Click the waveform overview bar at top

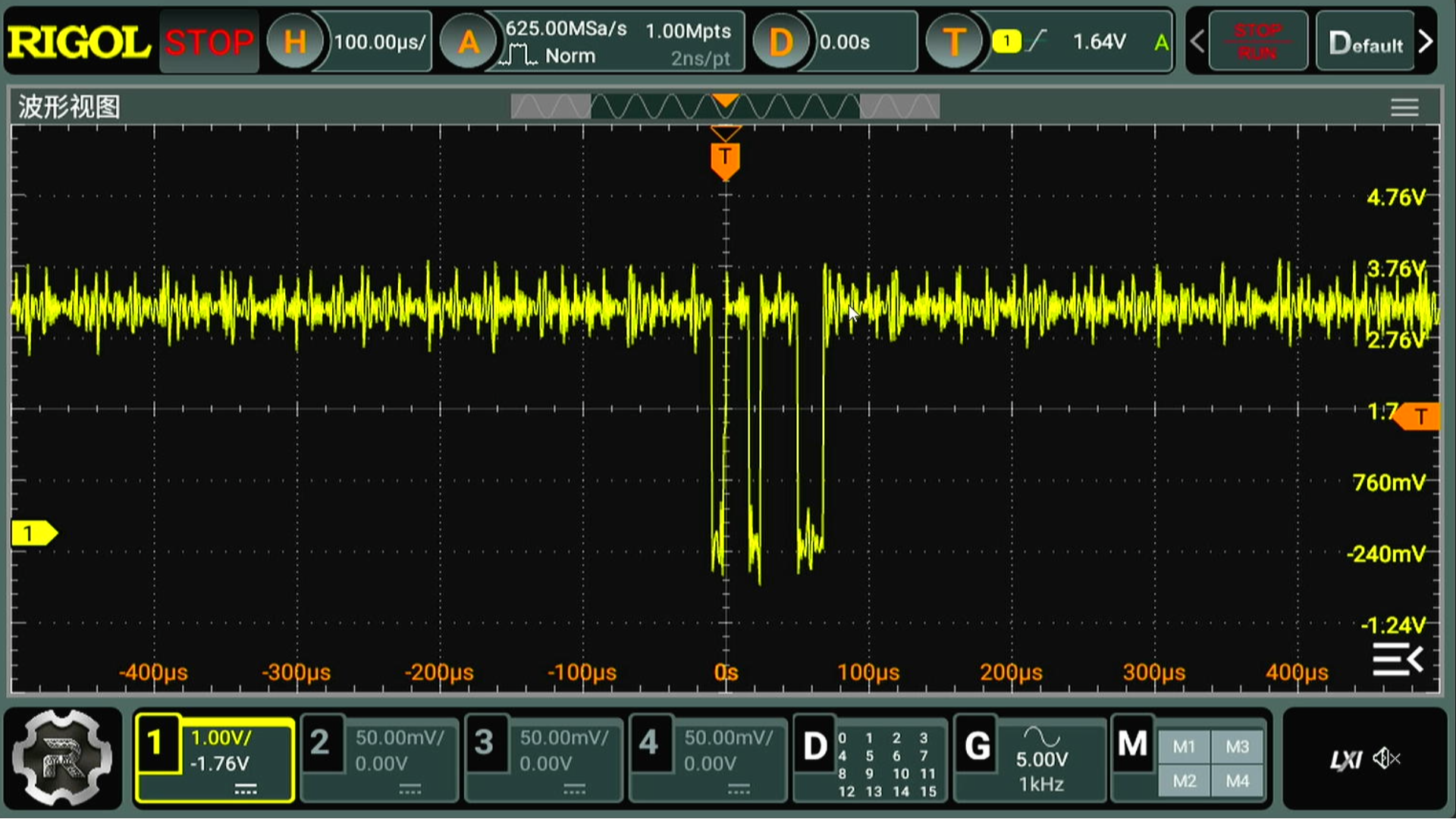(725, 105)
